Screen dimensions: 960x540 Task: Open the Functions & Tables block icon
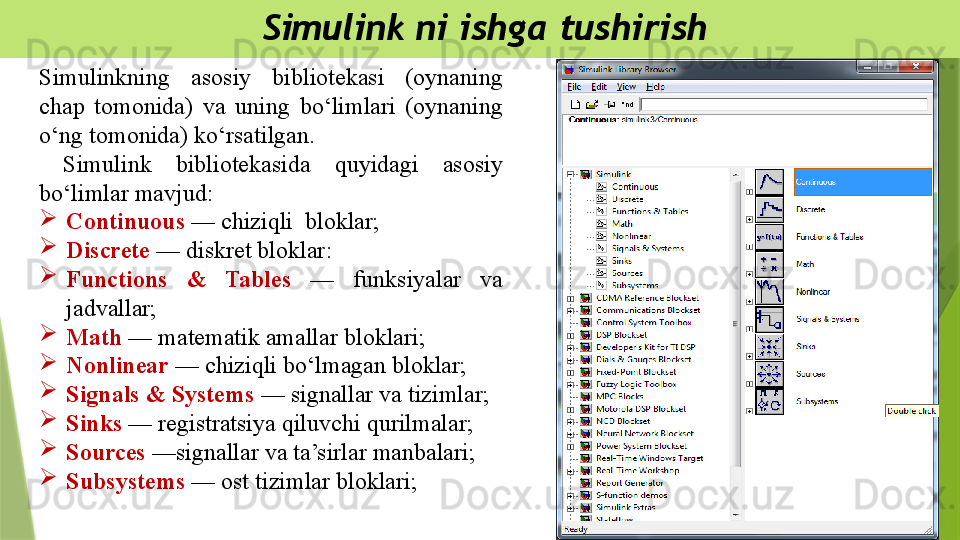(x=769, y=237)
